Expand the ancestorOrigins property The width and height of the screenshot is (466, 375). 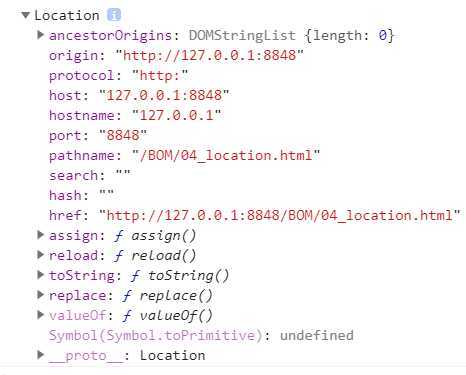coord(40,35)
